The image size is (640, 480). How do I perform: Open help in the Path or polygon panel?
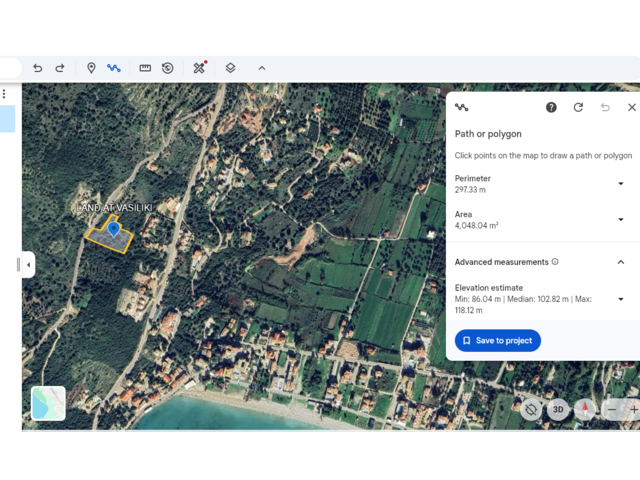(551, 107)
